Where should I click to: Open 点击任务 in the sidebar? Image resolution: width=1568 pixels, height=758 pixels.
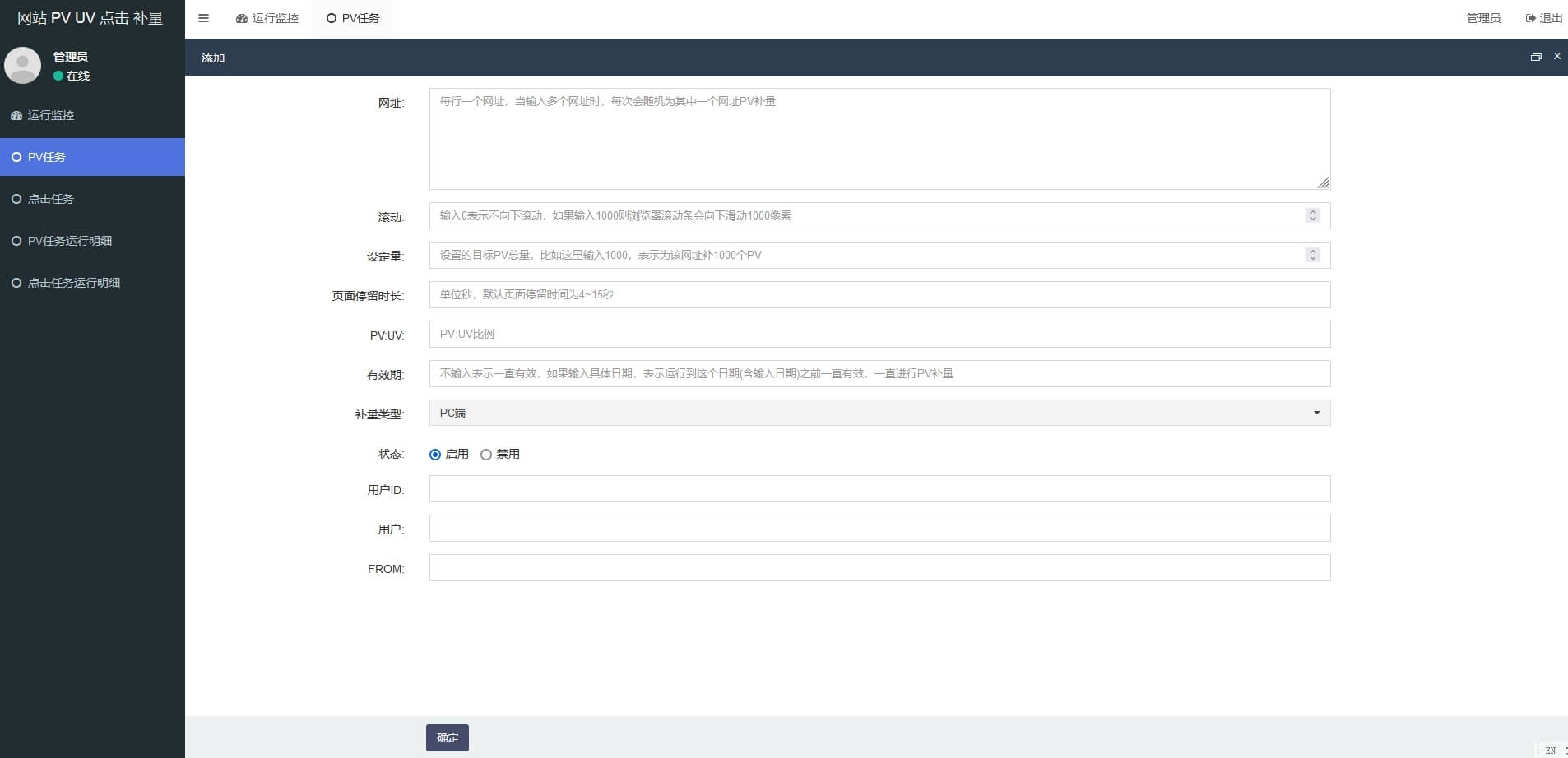92,199
